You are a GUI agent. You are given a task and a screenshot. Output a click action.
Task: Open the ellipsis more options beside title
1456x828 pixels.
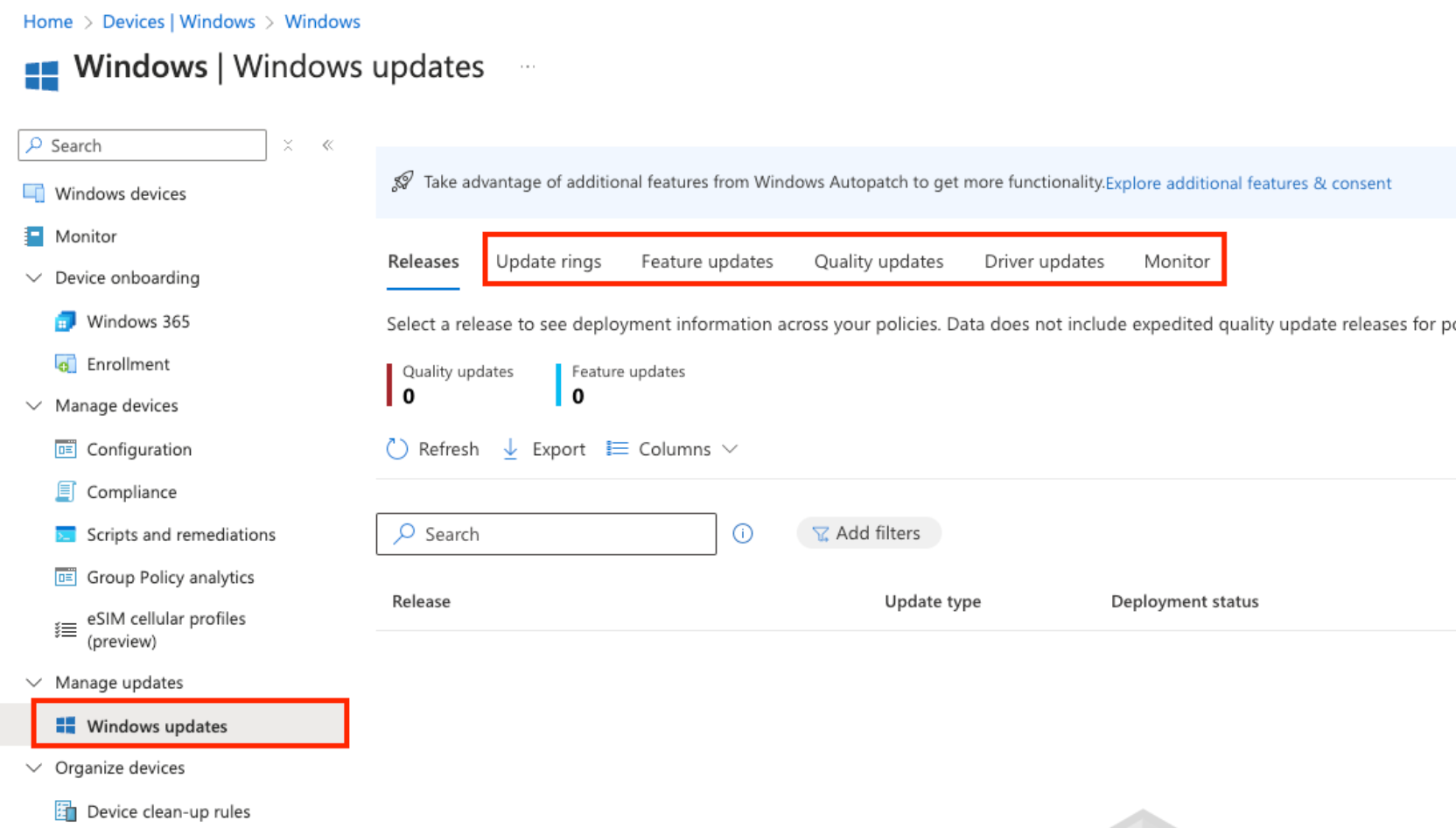pos(528,67)
